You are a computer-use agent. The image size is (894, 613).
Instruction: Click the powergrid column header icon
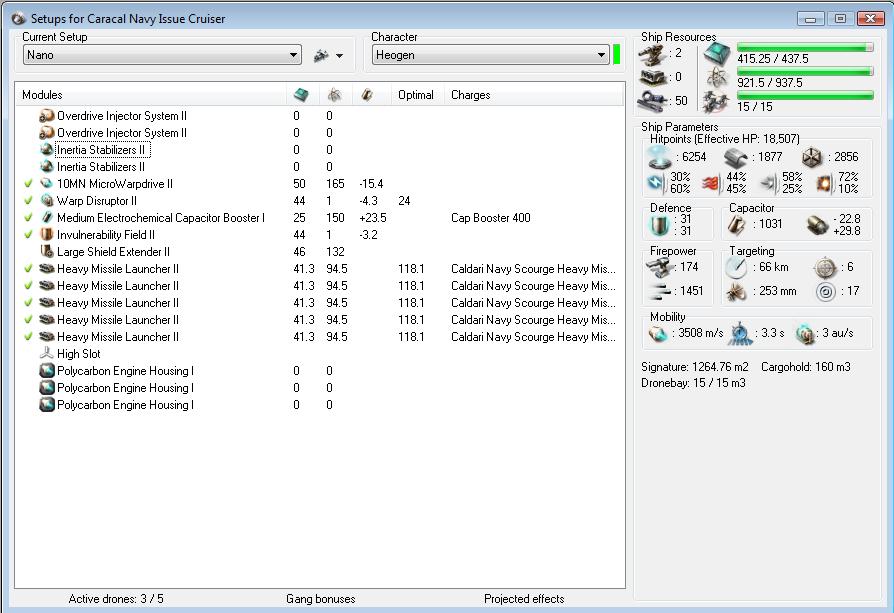tap(333, 95)
